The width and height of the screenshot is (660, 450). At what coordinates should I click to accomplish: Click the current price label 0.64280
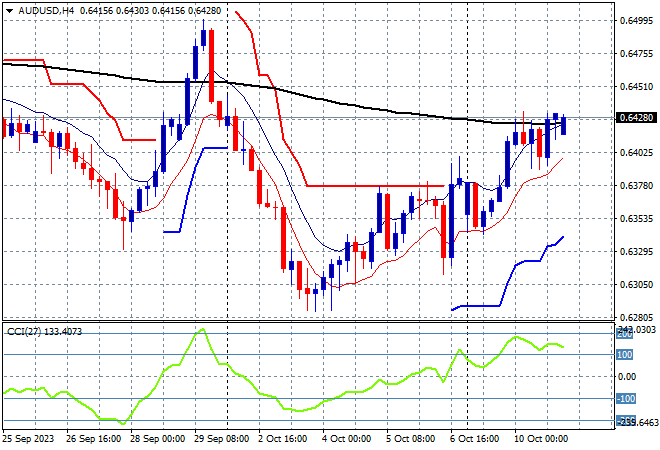coord(636,117)
